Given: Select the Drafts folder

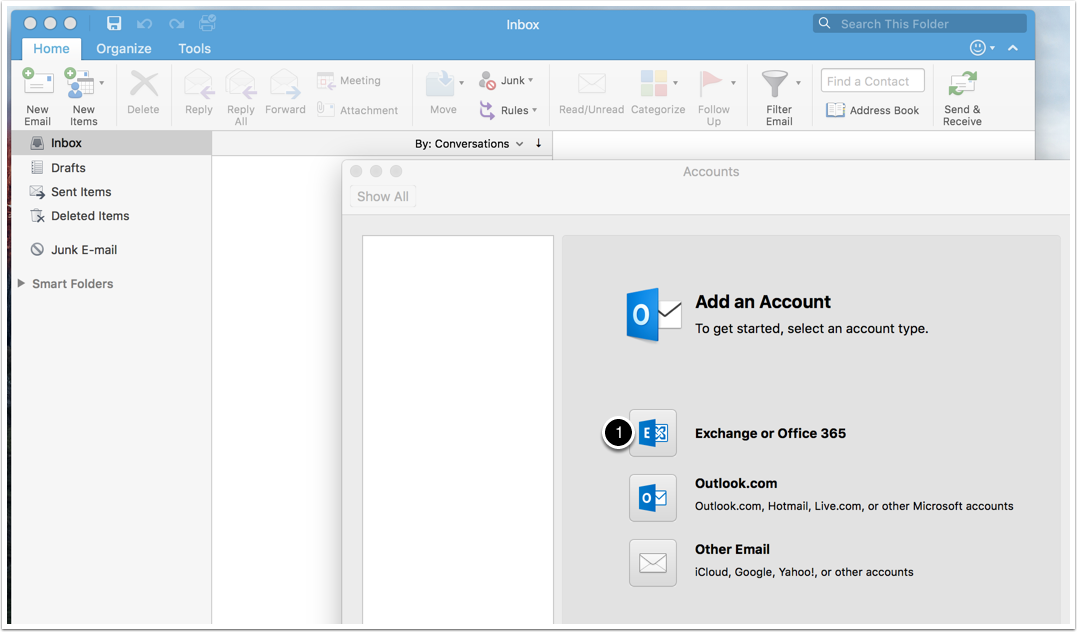Looking at the screenshot, I should coord(68,168).
